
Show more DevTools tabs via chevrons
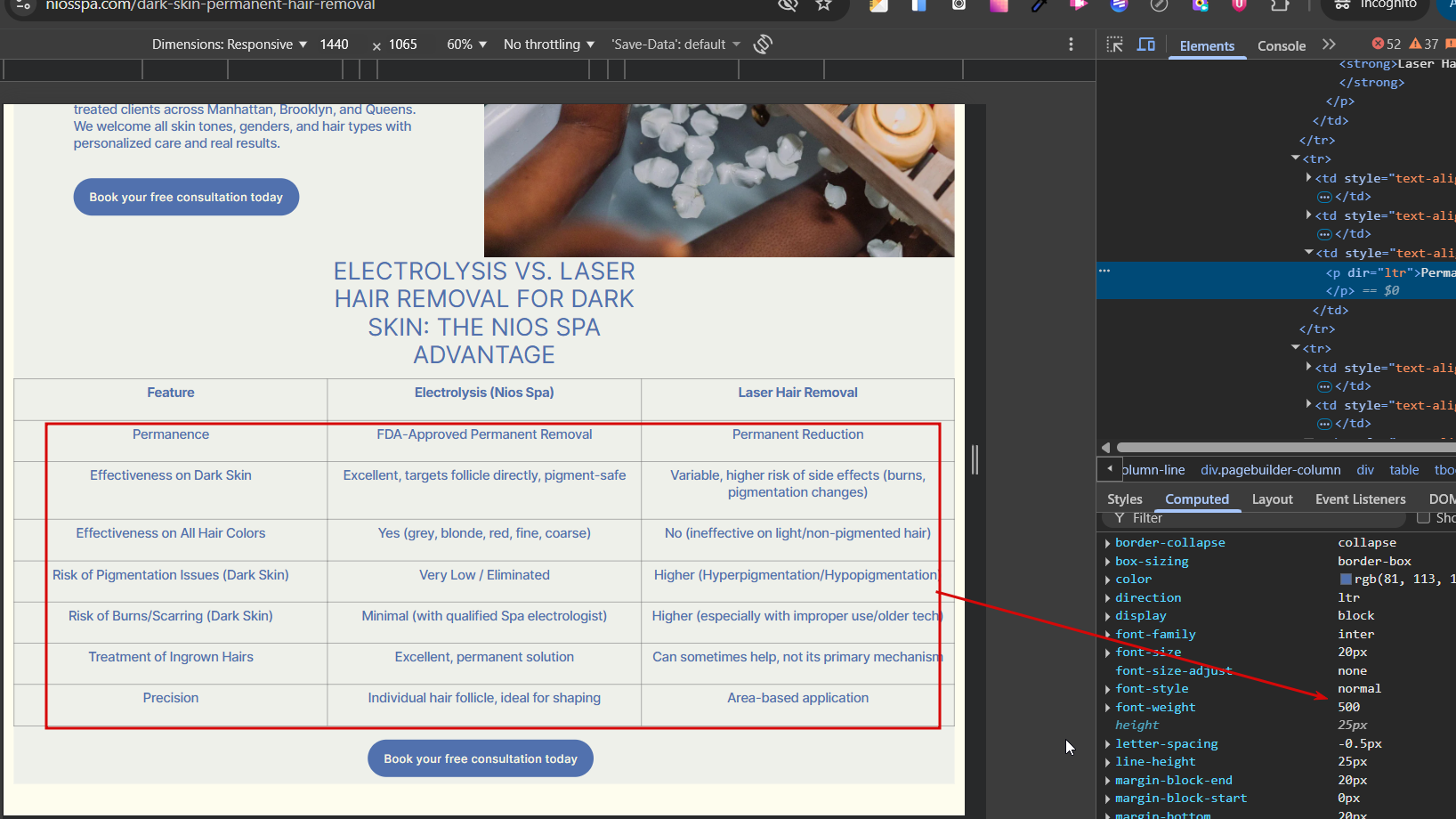(1329, 45)
